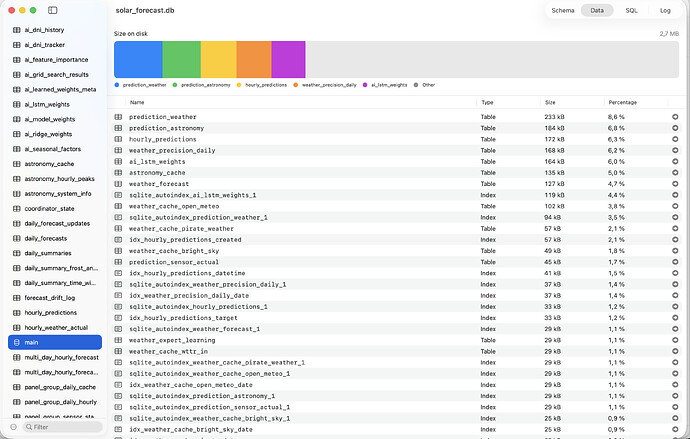Screen dimensions: 690x439
Task: Click green prediction_astronomy bar segment
Action: (182, 59)
